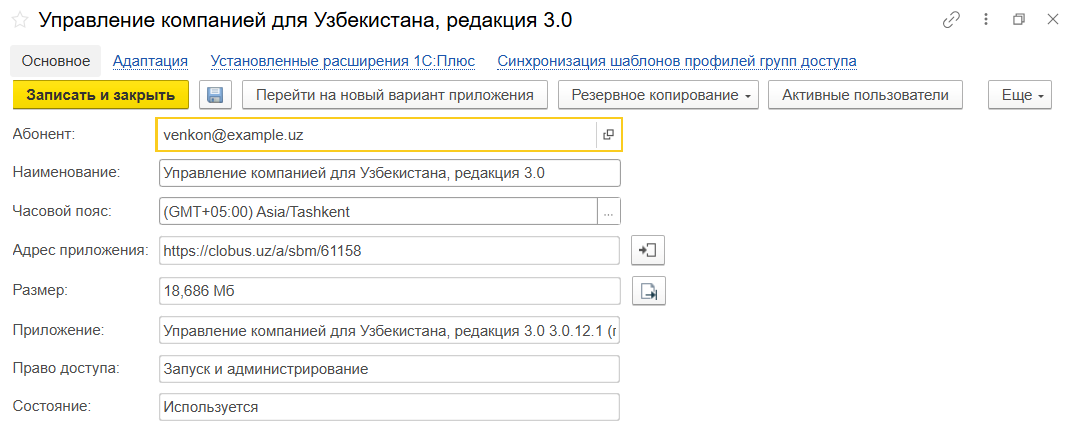The height and width of the screenshot is (428, 1069).
Task: Open the three-dot options menu in title bar
Action: 986,20
